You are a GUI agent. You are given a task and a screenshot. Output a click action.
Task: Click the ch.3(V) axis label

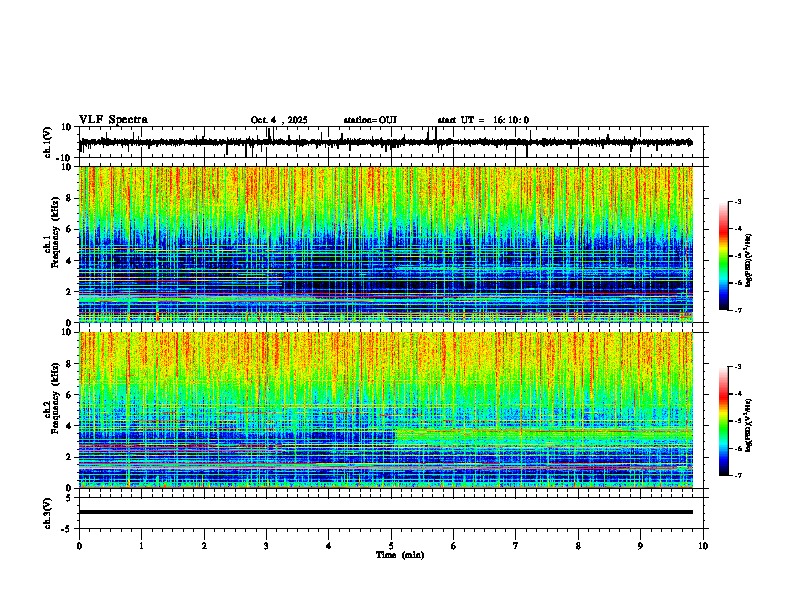pyautogui.click(x=48, y=513)
